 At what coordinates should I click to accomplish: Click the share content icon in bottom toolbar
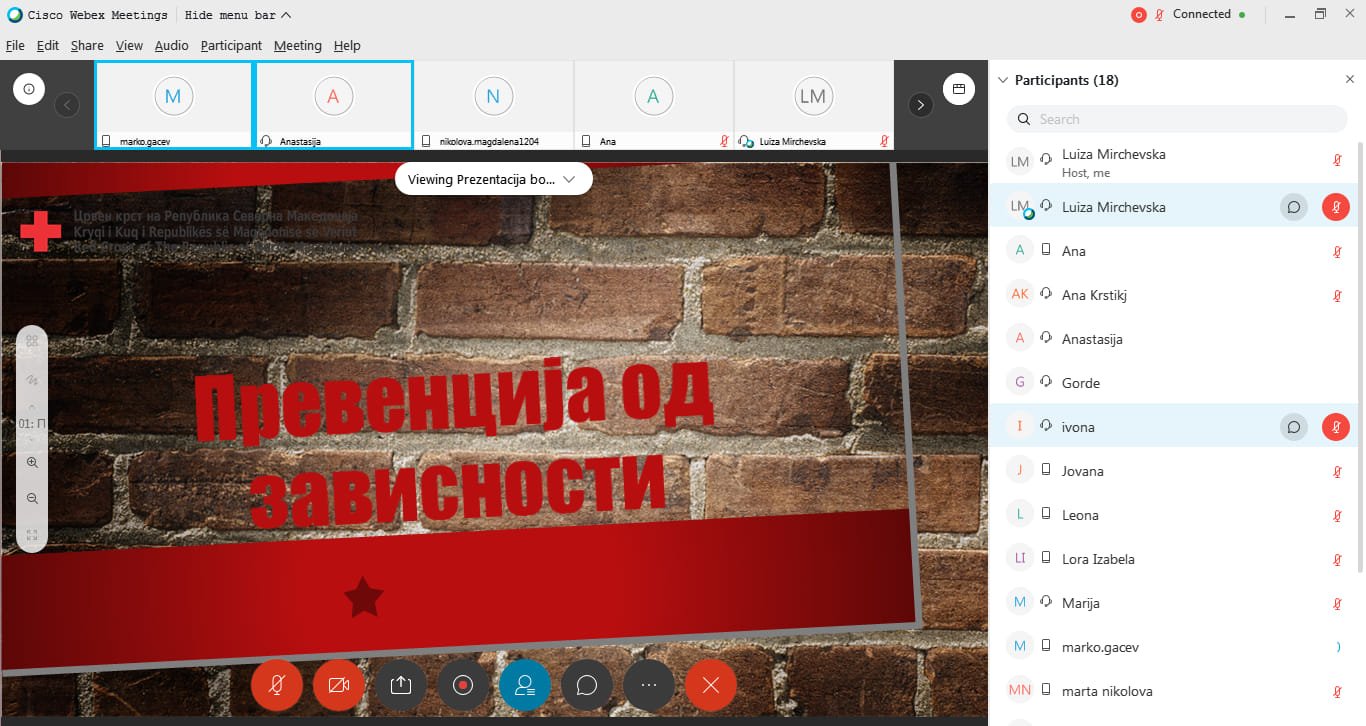coord(401,685)
